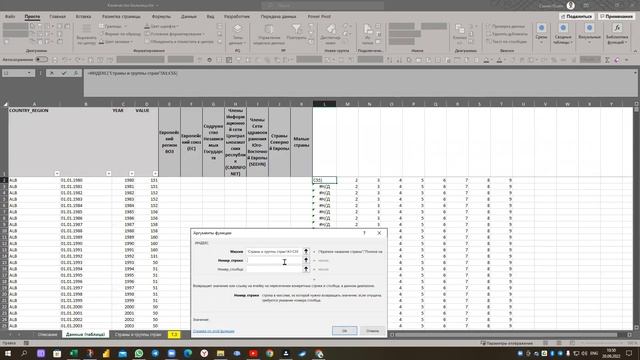
Task: Click the Типы данных icon
Action: point(238,28)
